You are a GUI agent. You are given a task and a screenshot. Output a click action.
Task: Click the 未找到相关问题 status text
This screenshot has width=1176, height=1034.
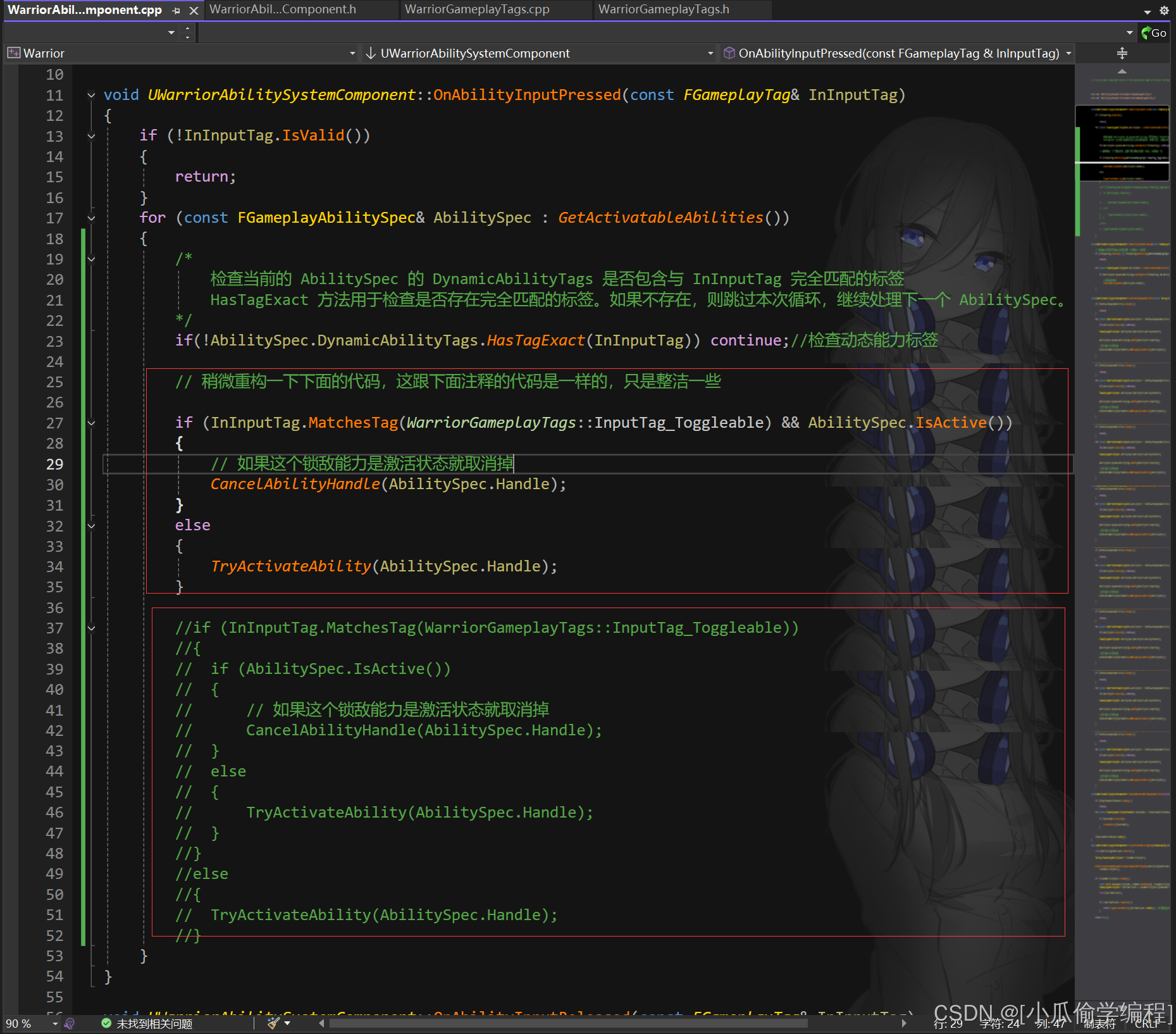click(154, 1023)
